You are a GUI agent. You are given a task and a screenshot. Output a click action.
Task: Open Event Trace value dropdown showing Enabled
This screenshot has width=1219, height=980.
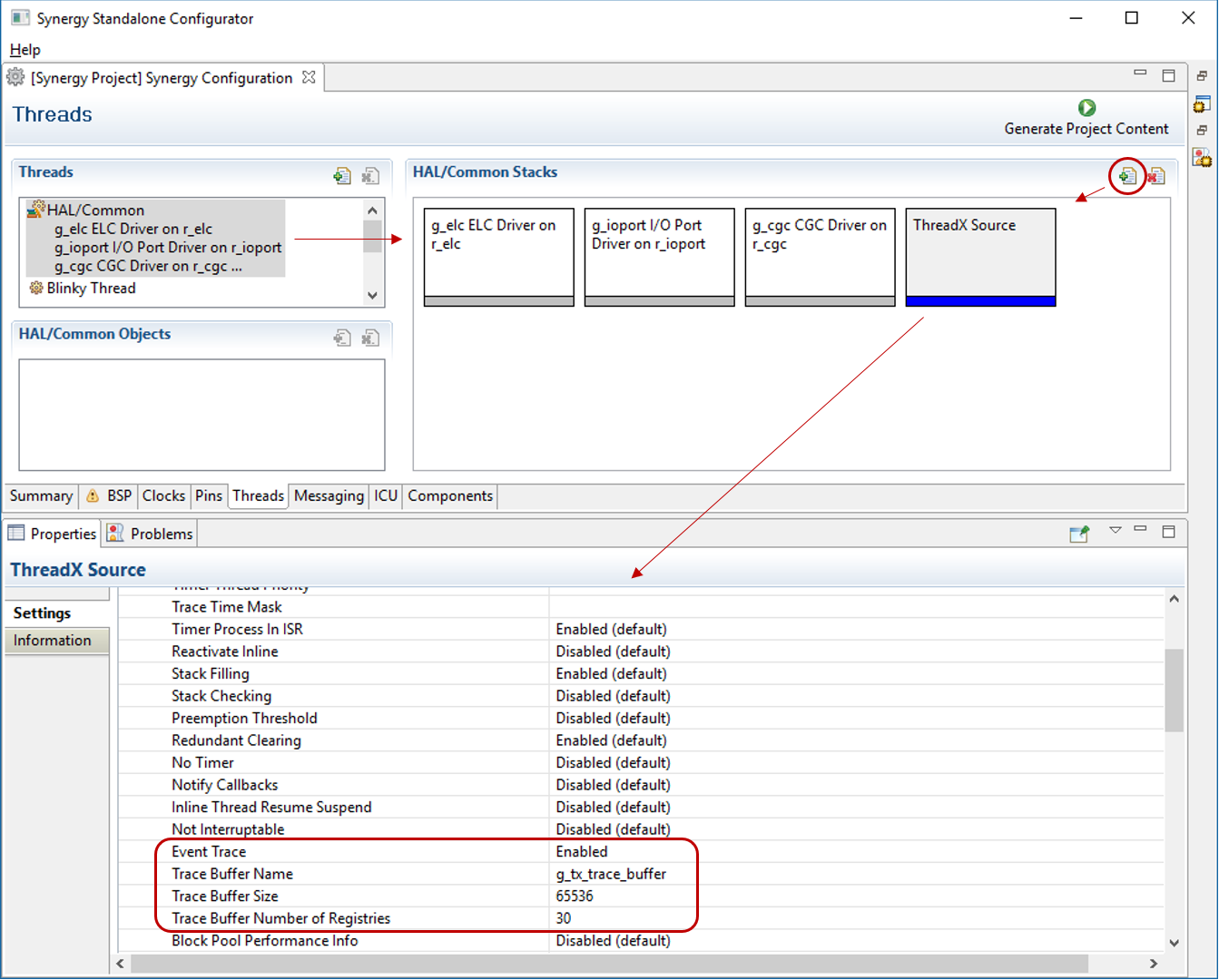click(x=856, y=852)
